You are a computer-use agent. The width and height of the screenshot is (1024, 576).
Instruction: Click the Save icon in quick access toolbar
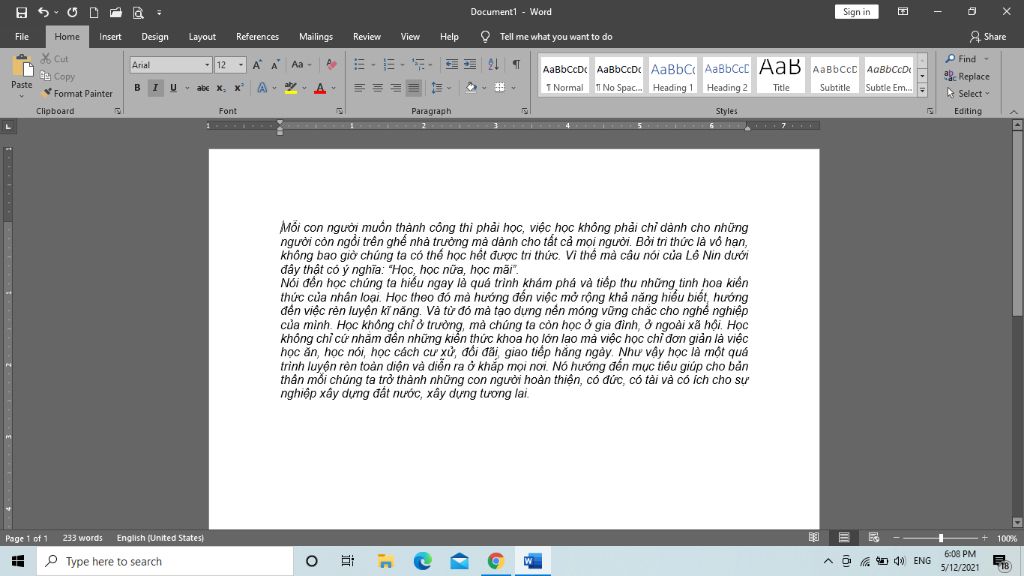[x=22, y=12]
